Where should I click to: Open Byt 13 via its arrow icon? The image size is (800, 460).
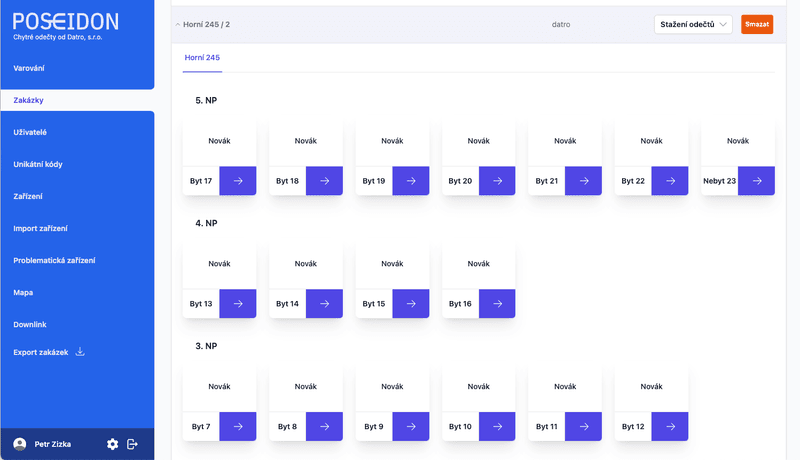click(238, 303)
